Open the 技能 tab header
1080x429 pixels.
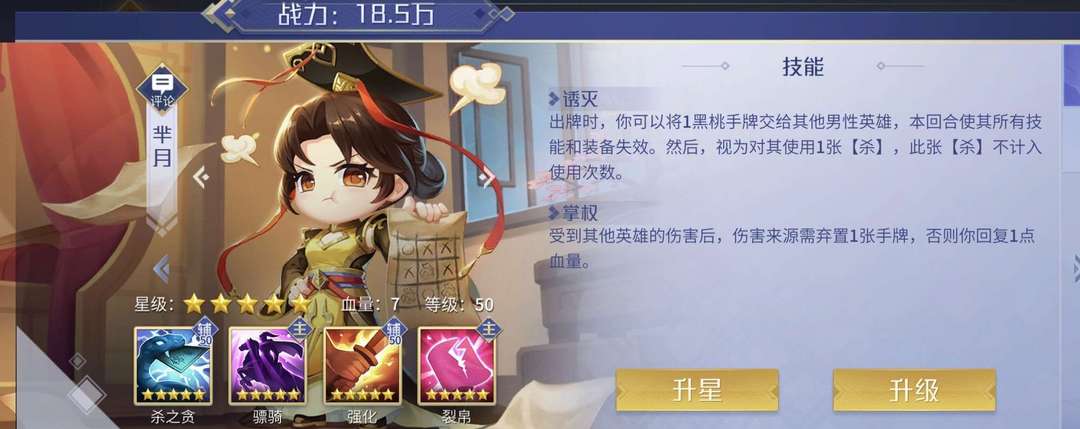coord(803,67)
